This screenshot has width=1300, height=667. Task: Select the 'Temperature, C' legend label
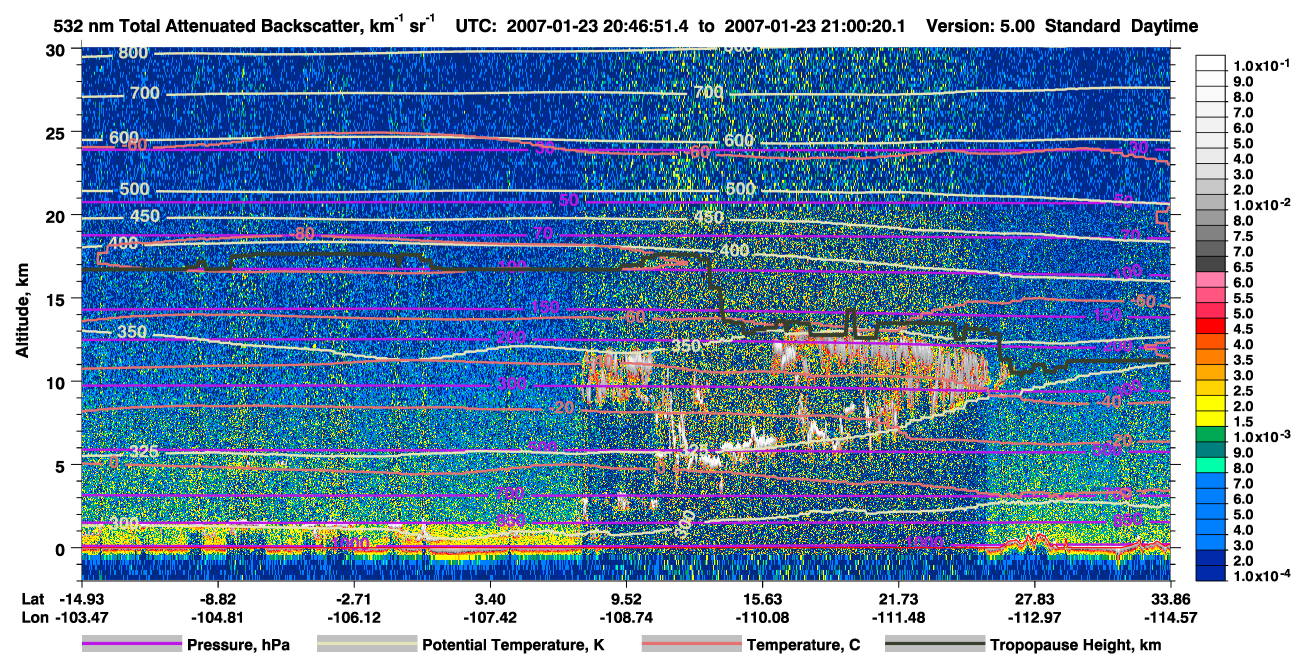[x=803, y=646]
